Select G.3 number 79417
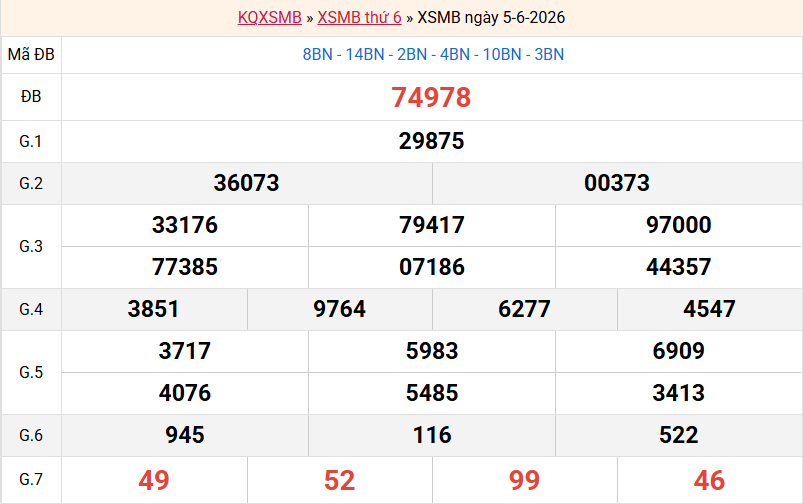 click(x=432, y=225)
